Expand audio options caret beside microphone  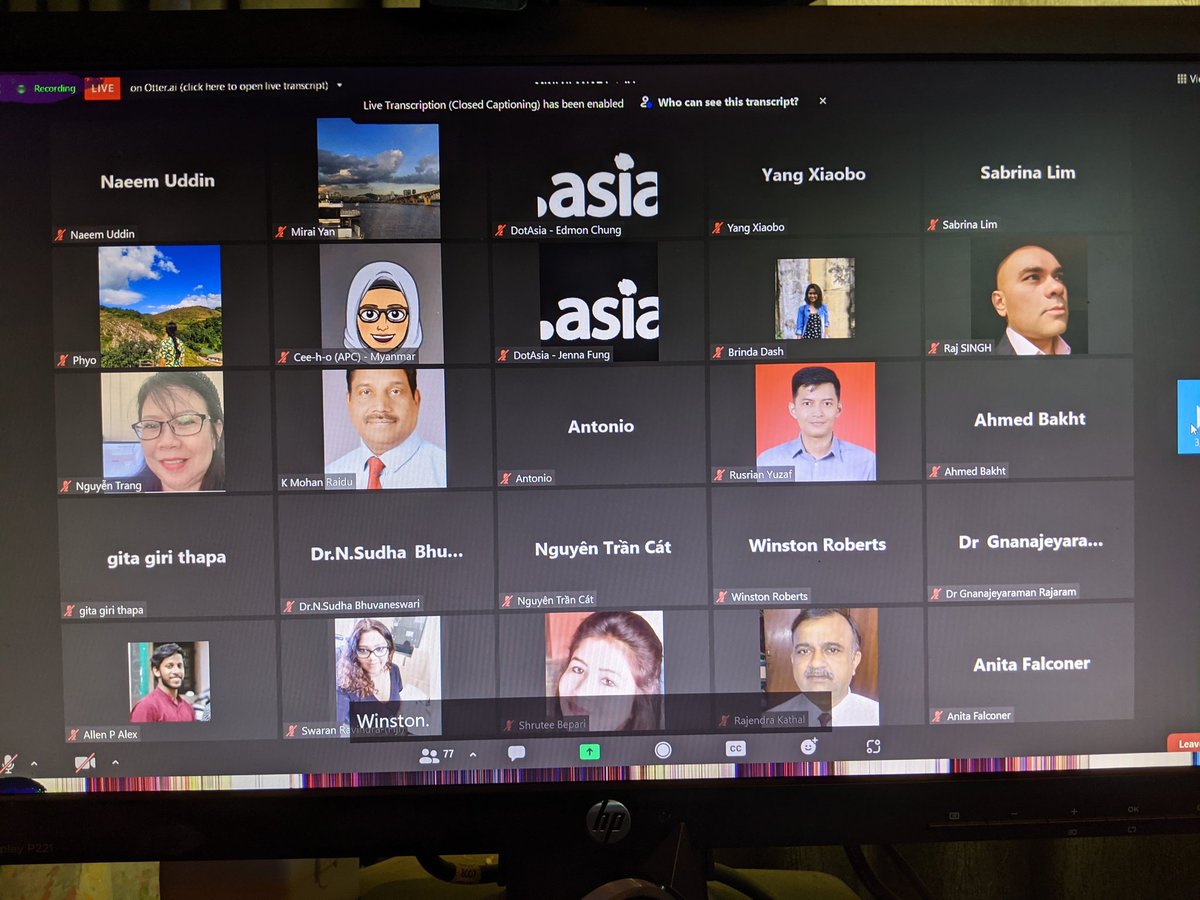(x=34, y=764)
